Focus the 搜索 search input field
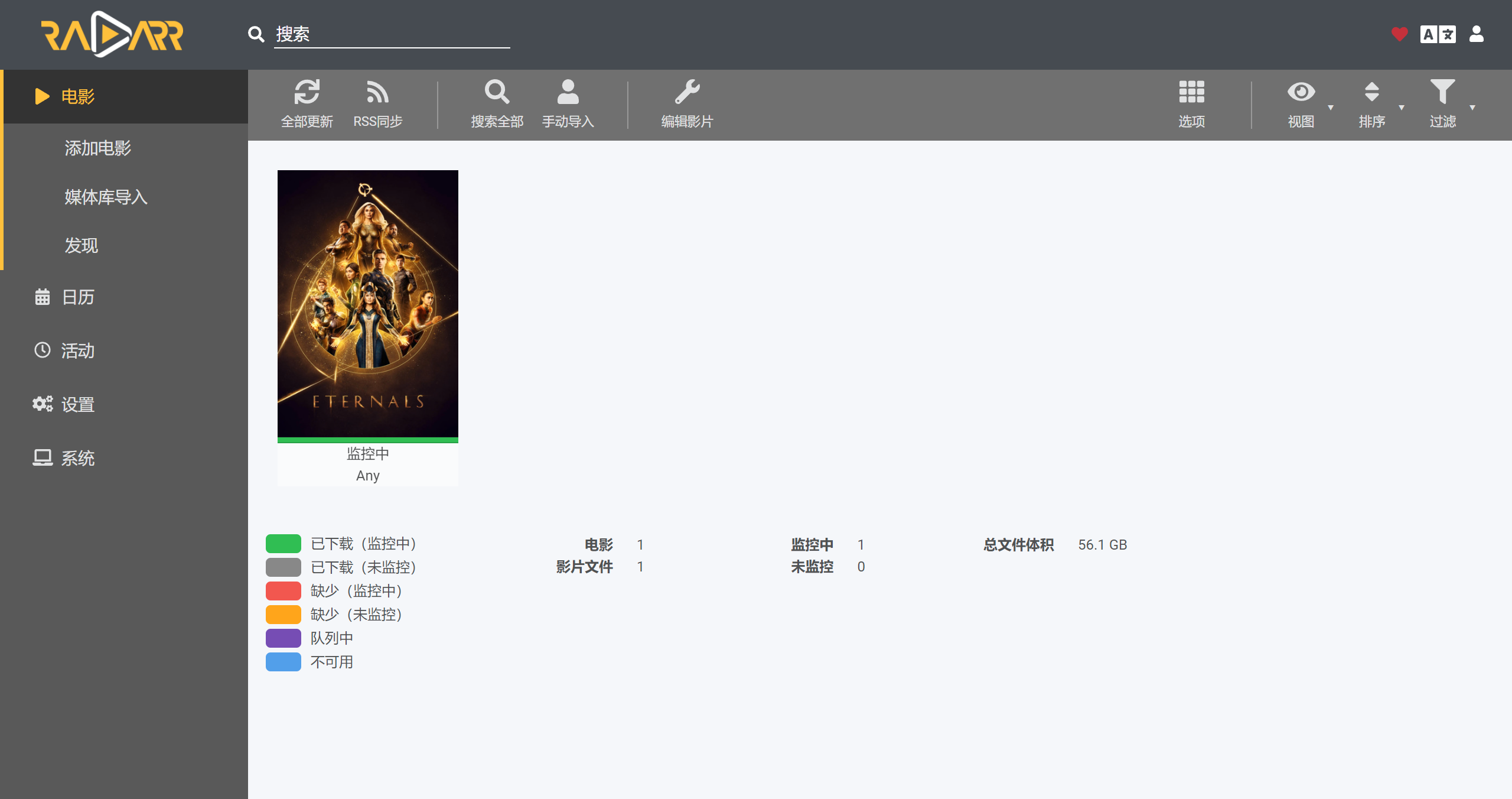 pyautogui.click(x=391, y=34)
